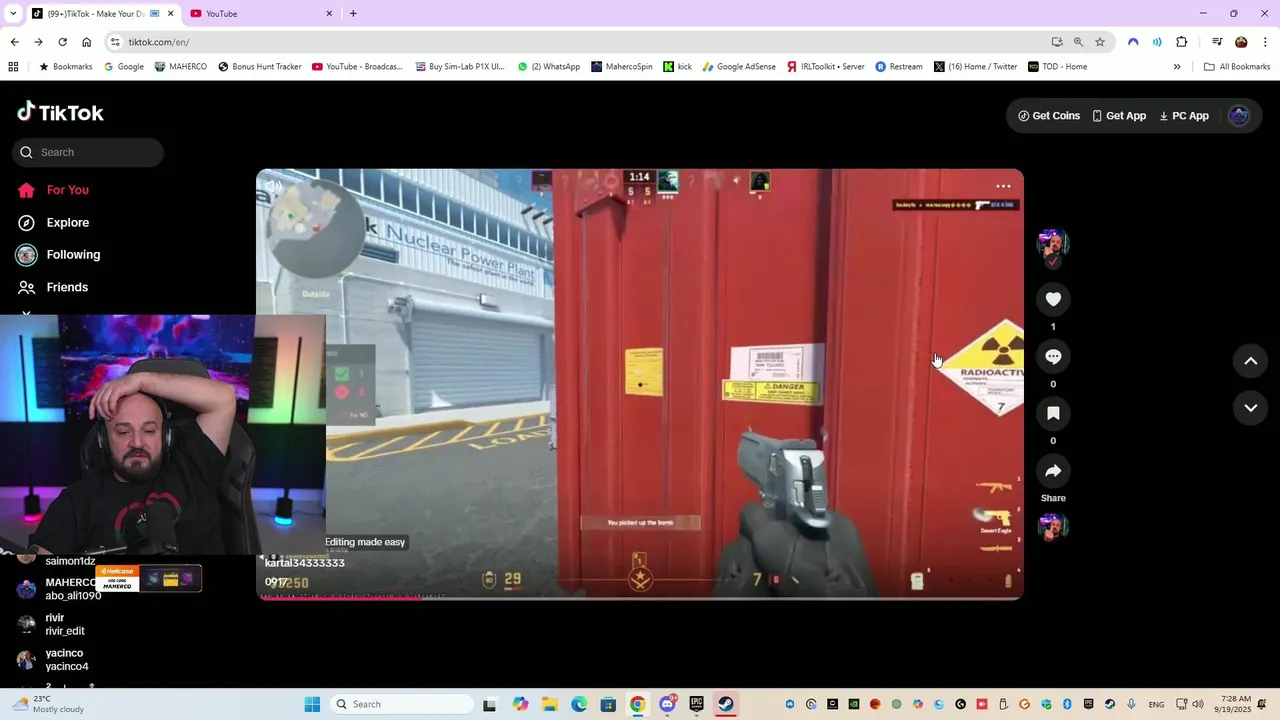This screenshot has height=720, width=1280.
Task: Seek using the video progress bar
Action: point(640,597)
